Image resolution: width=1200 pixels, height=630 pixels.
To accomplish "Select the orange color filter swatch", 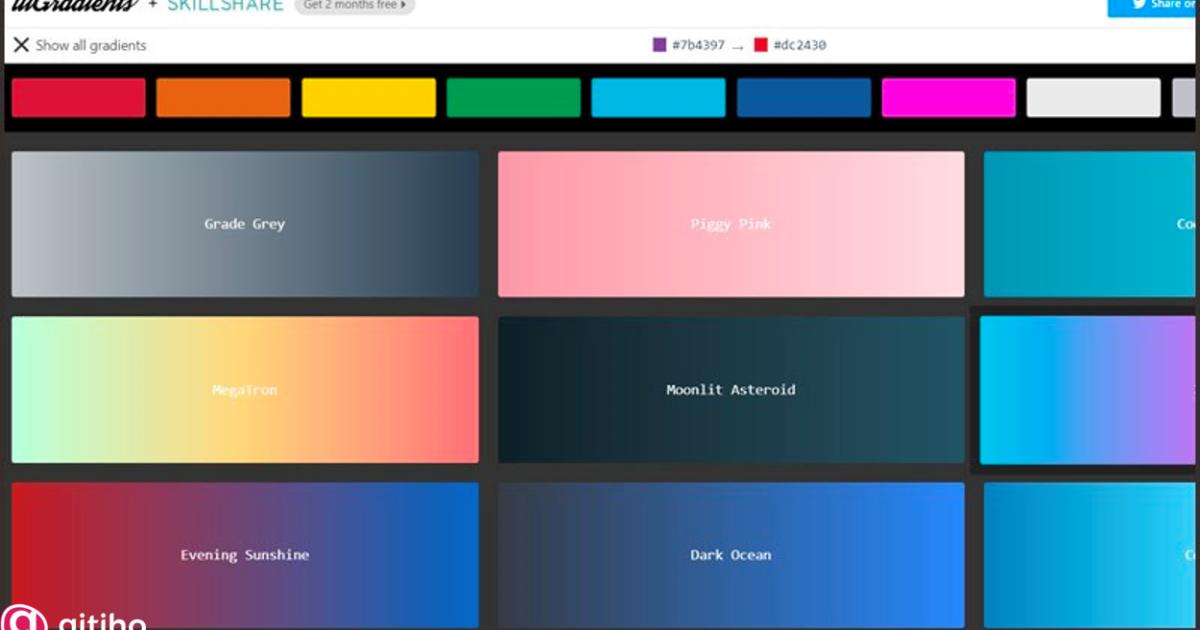I will click(223, 97).
